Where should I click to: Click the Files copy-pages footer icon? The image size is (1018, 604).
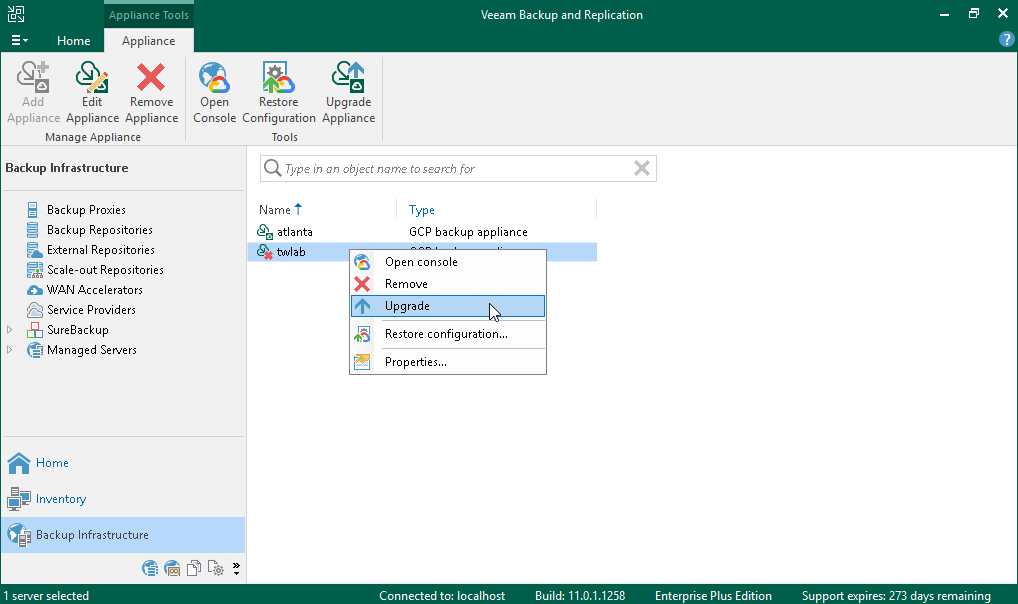point(193,569)
